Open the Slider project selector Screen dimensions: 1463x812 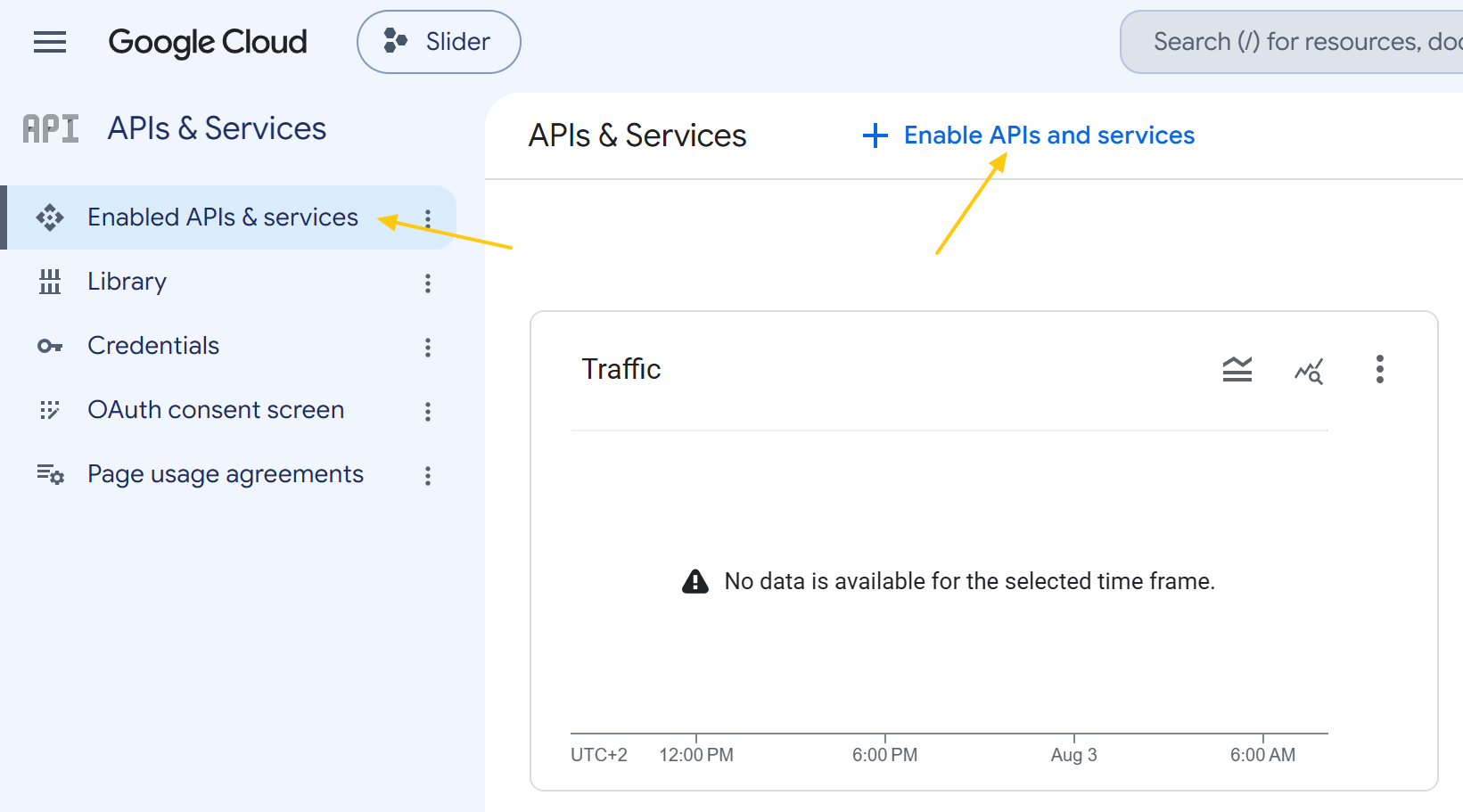pos(439,42)
